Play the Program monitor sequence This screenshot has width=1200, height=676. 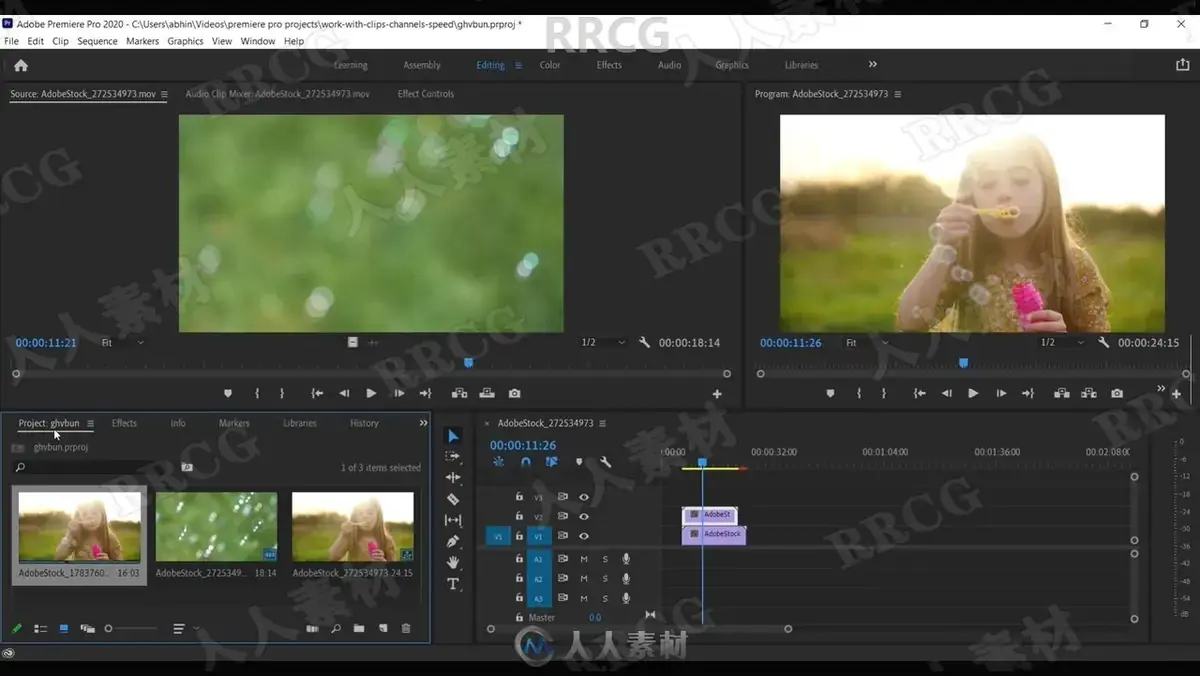(x=973, y=394)
